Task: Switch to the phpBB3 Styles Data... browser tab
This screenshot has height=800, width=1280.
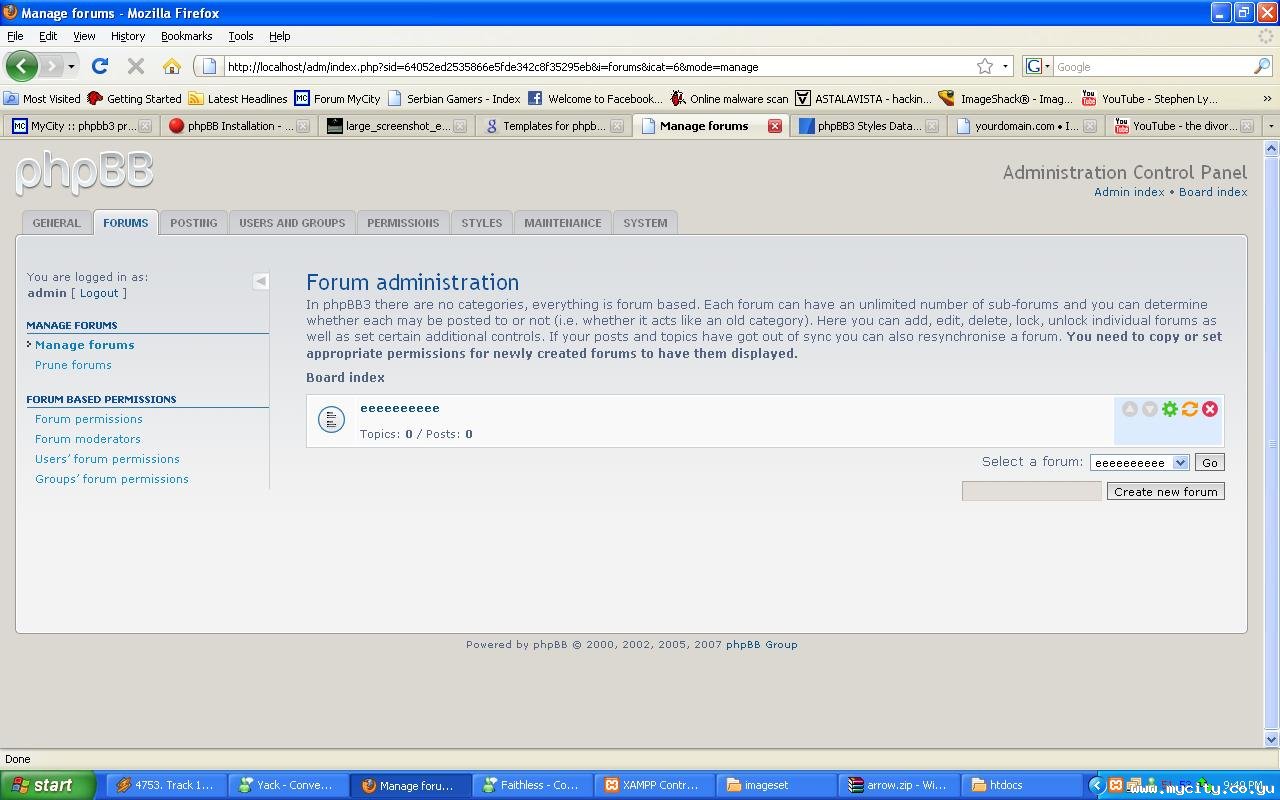Action: click(868, 126)
